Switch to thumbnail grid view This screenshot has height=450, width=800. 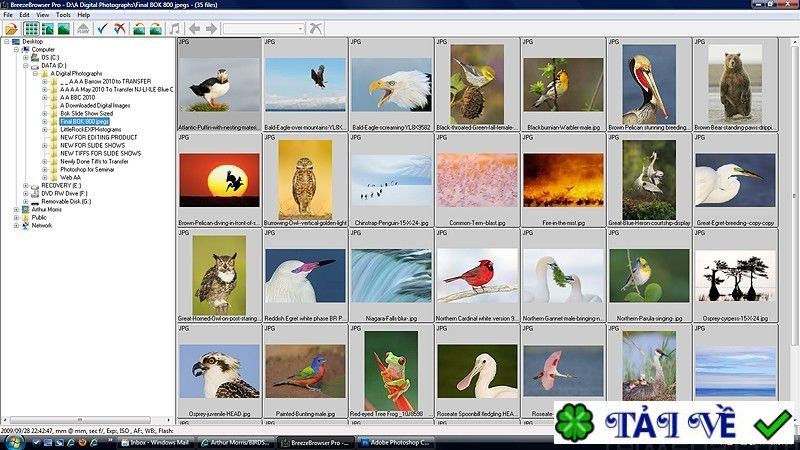coord(31,29)
